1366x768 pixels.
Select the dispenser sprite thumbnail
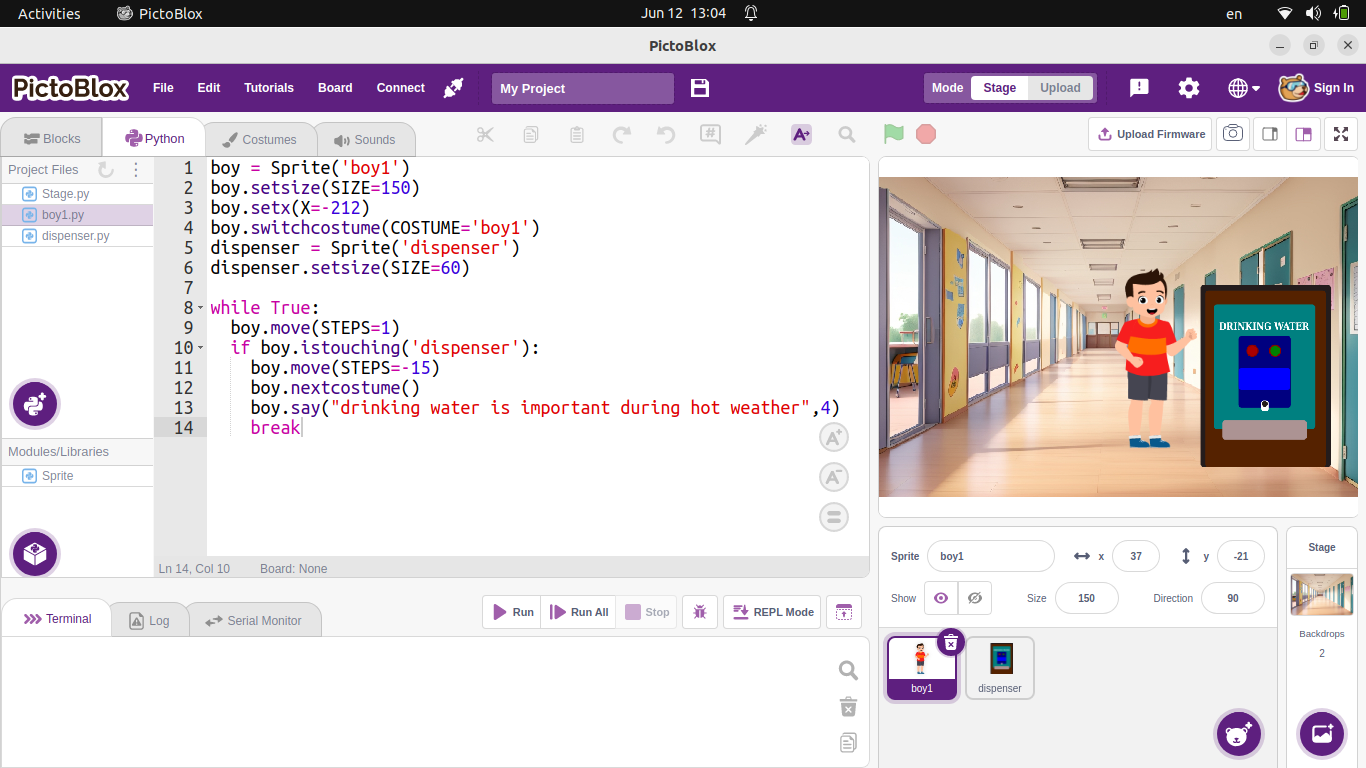(x=1000, y=667)
